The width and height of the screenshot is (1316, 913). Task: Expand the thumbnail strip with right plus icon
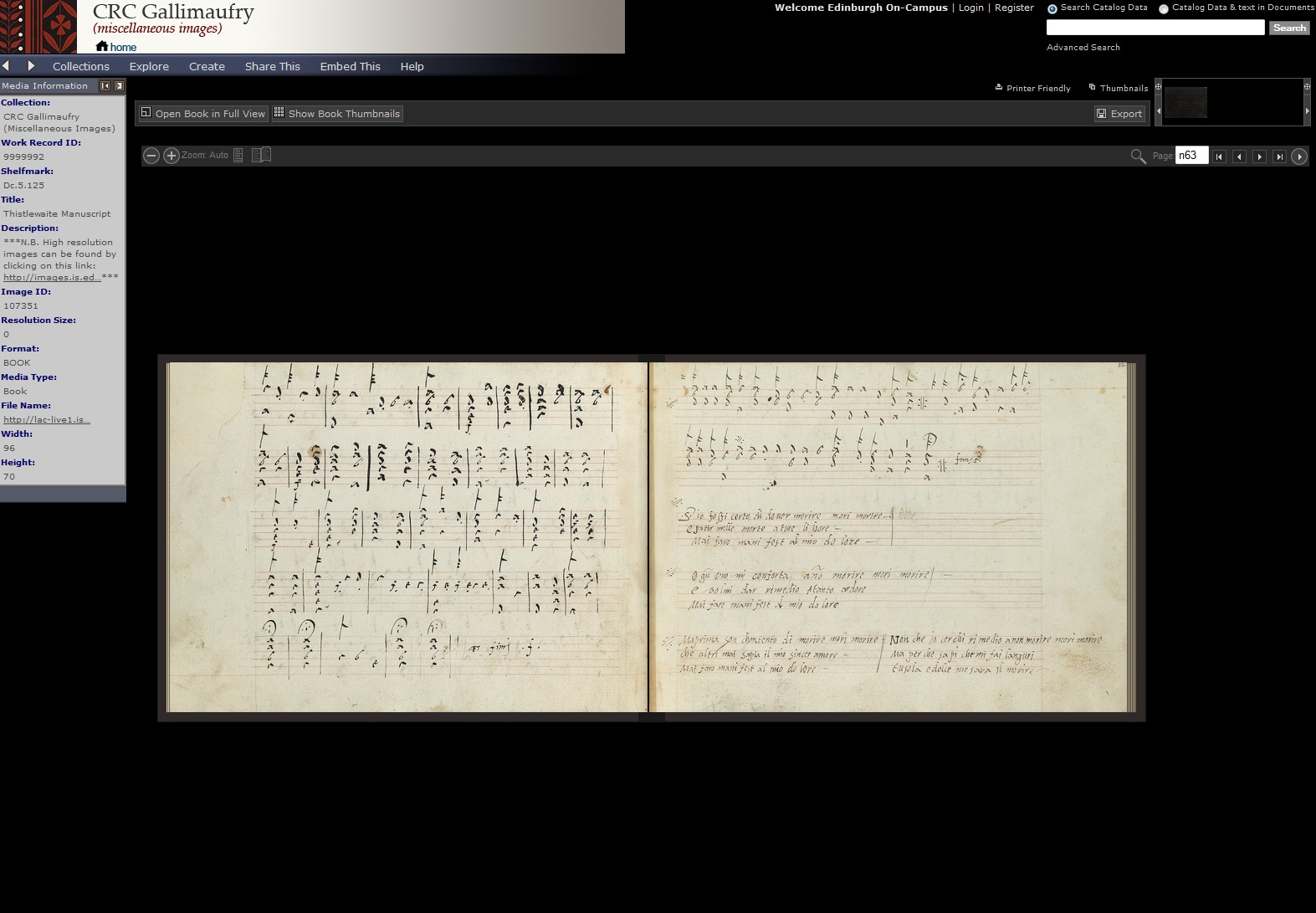pos(1307,86)
